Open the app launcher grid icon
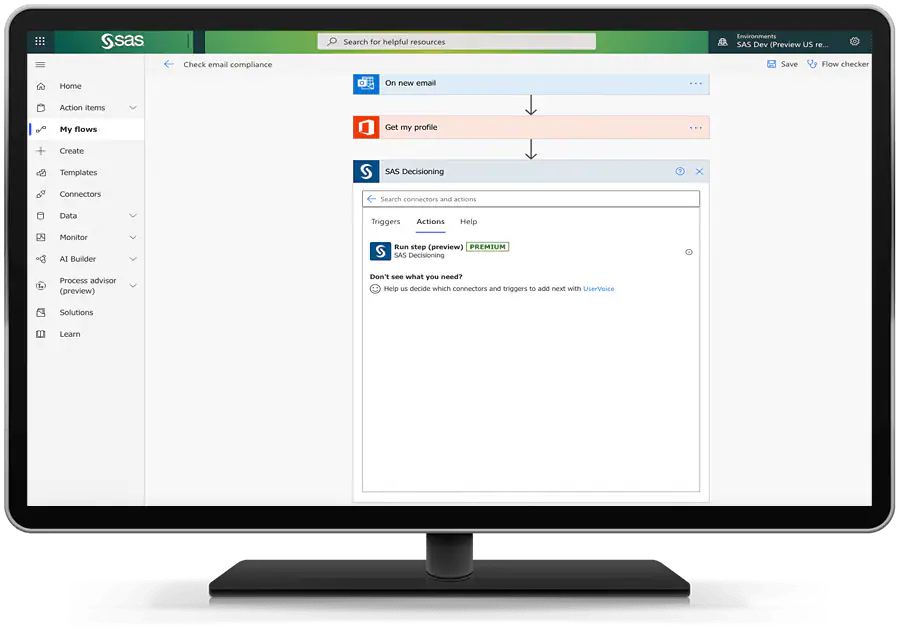This screenshot has width=900, height=629. point(40,41)
